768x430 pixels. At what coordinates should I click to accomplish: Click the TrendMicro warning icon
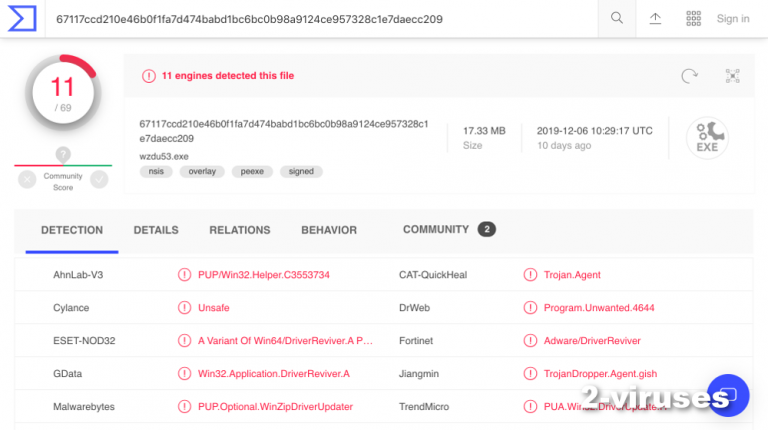pyautogui.click(x=530, y=406)
